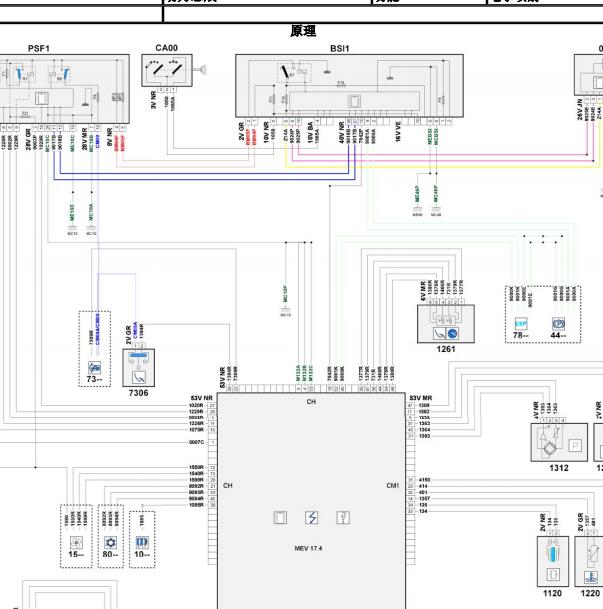The height and width of the screenshot is (609, 603).
Task: Click the MC46 ground symbol below BSI1
Action: 436,210
